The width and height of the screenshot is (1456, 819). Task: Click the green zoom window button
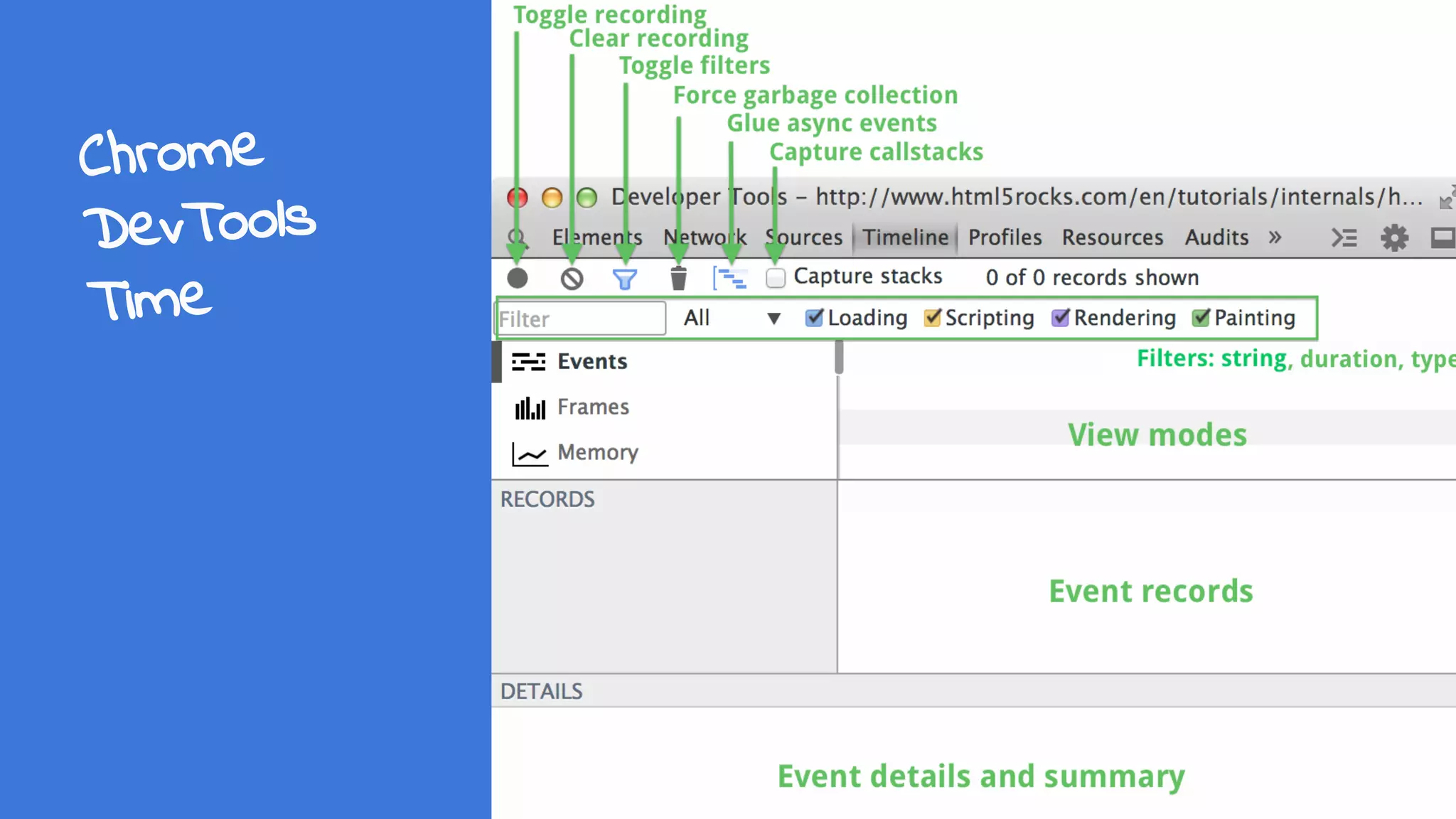[x=587, y=198]
